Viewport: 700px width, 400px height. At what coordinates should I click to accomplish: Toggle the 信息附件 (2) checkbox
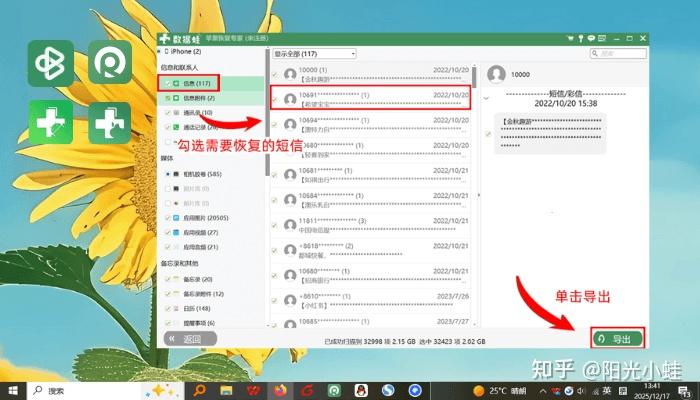point(168,98)
